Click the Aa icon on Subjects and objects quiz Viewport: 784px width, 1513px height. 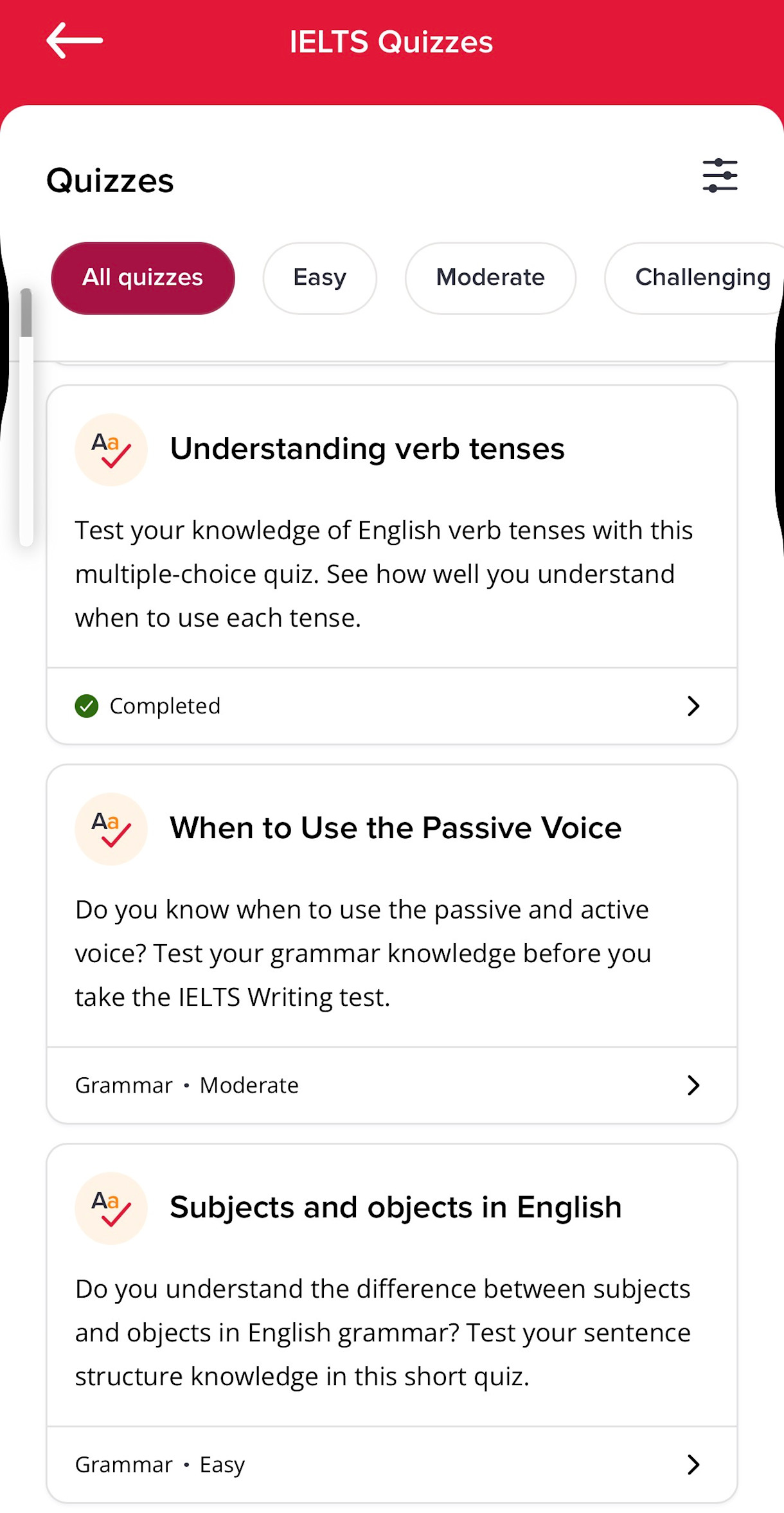tap(111, 1208)
